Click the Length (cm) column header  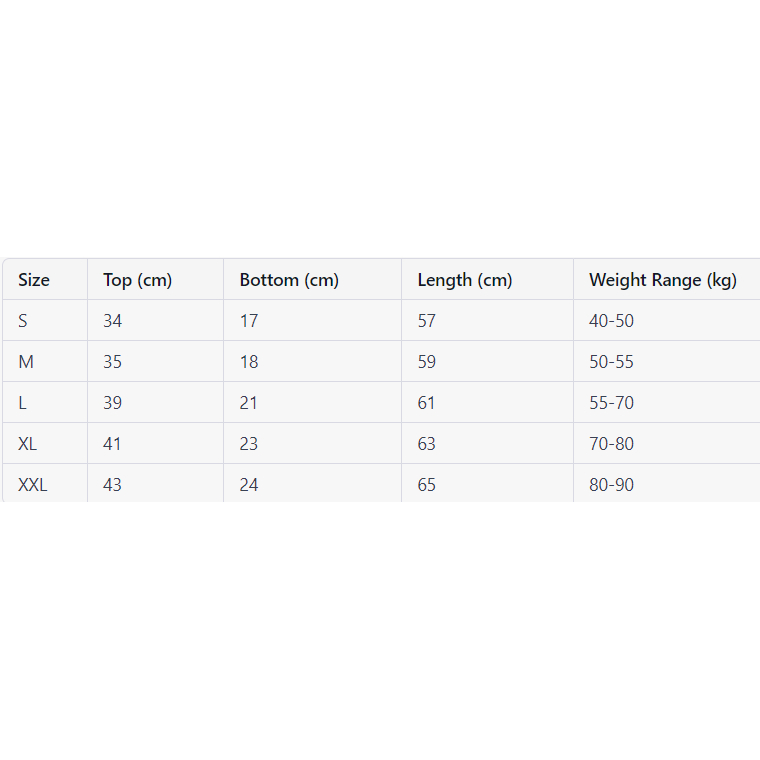pos(465,280)
